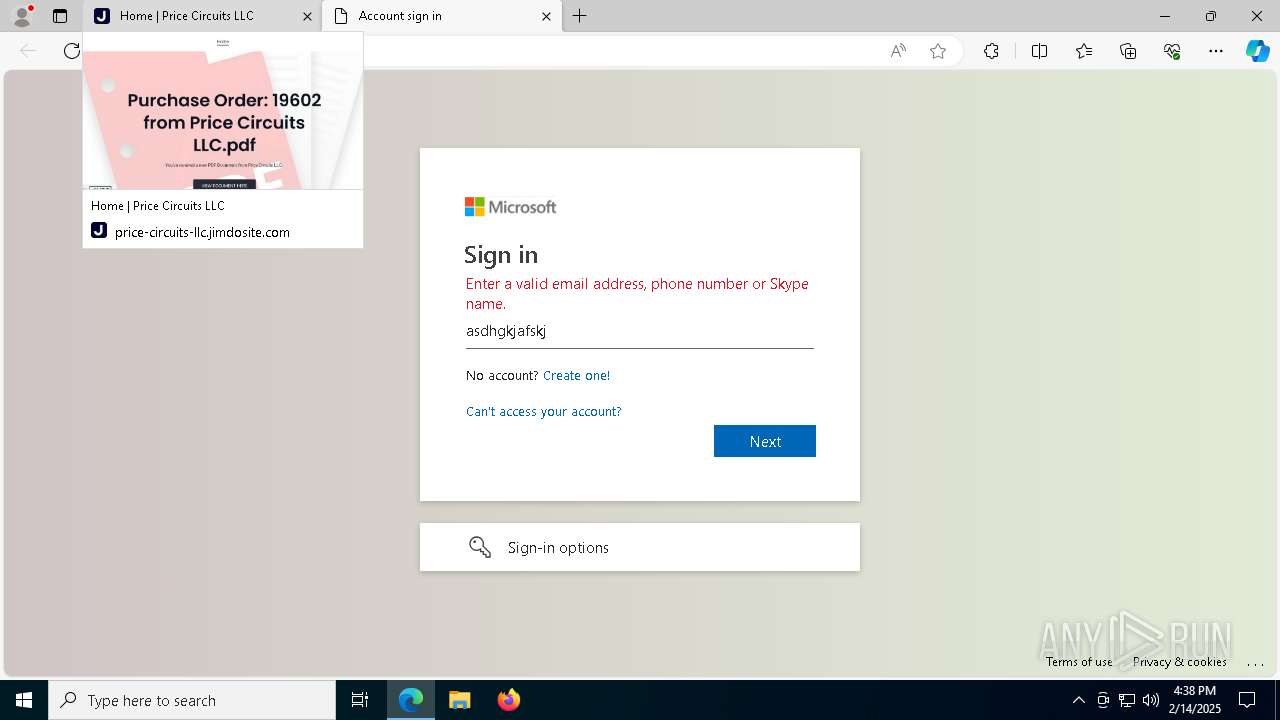Click the Microsoft logo
The width and height of the screenshot is (1280, 720).
click(510, 207)
